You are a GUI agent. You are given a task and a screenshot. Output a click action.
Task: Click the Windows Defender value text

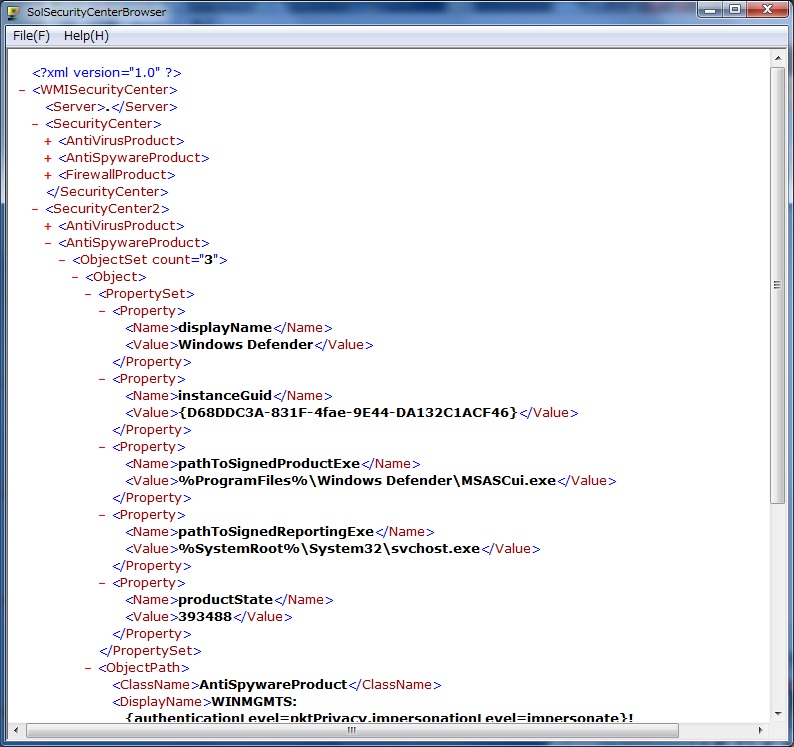coord(246,345)
